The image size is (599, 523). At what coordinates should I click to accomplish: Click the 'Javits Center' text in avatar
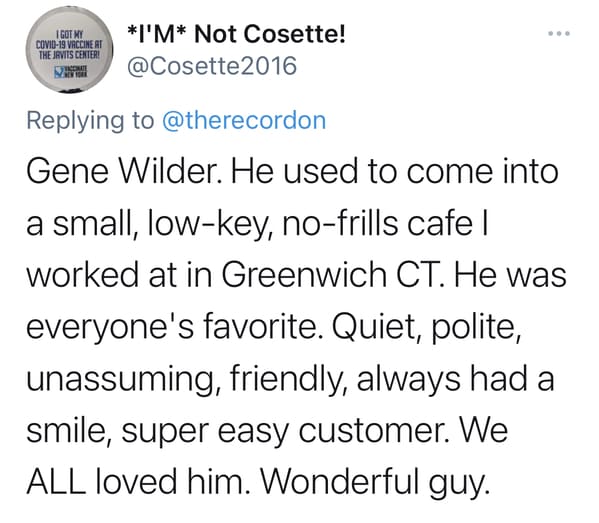click(x=69, y=54)
